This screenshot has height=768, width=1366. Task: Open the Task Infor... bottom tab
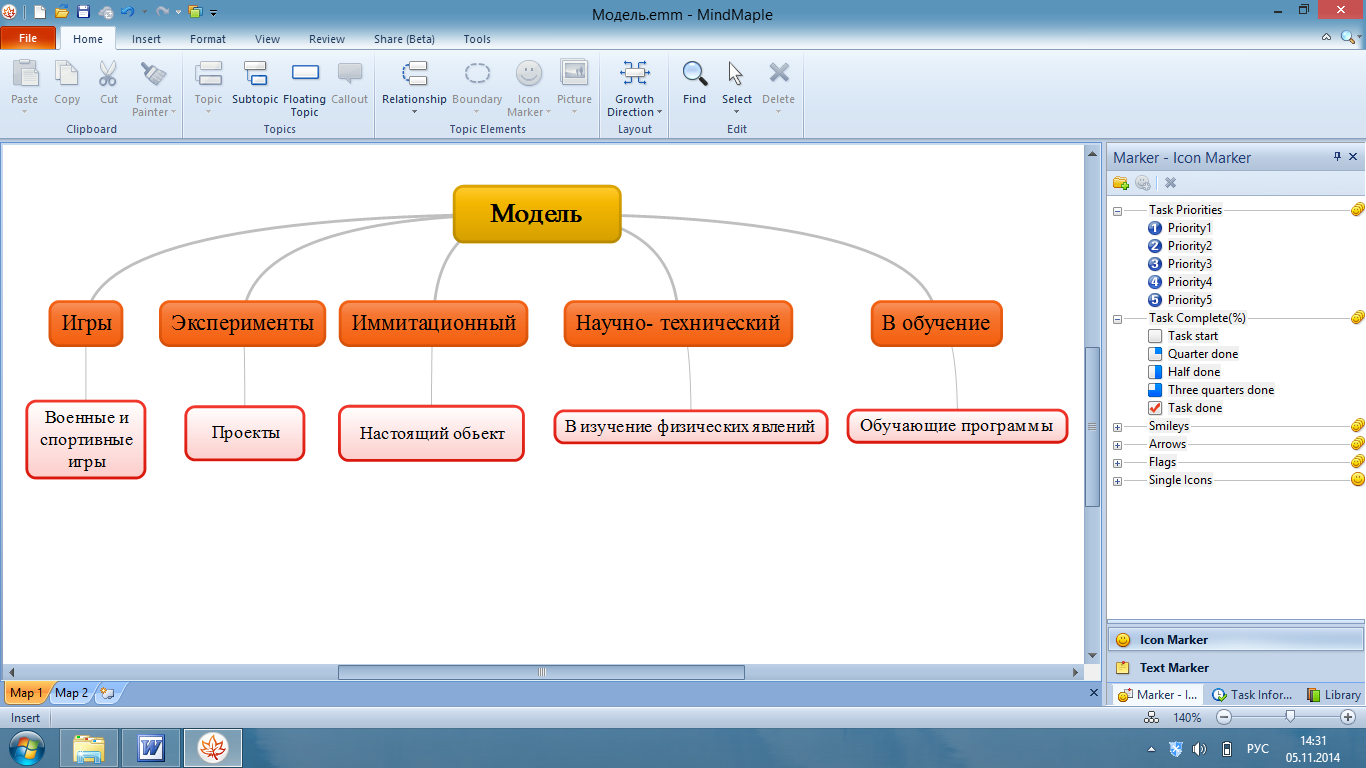[1252, 695]
